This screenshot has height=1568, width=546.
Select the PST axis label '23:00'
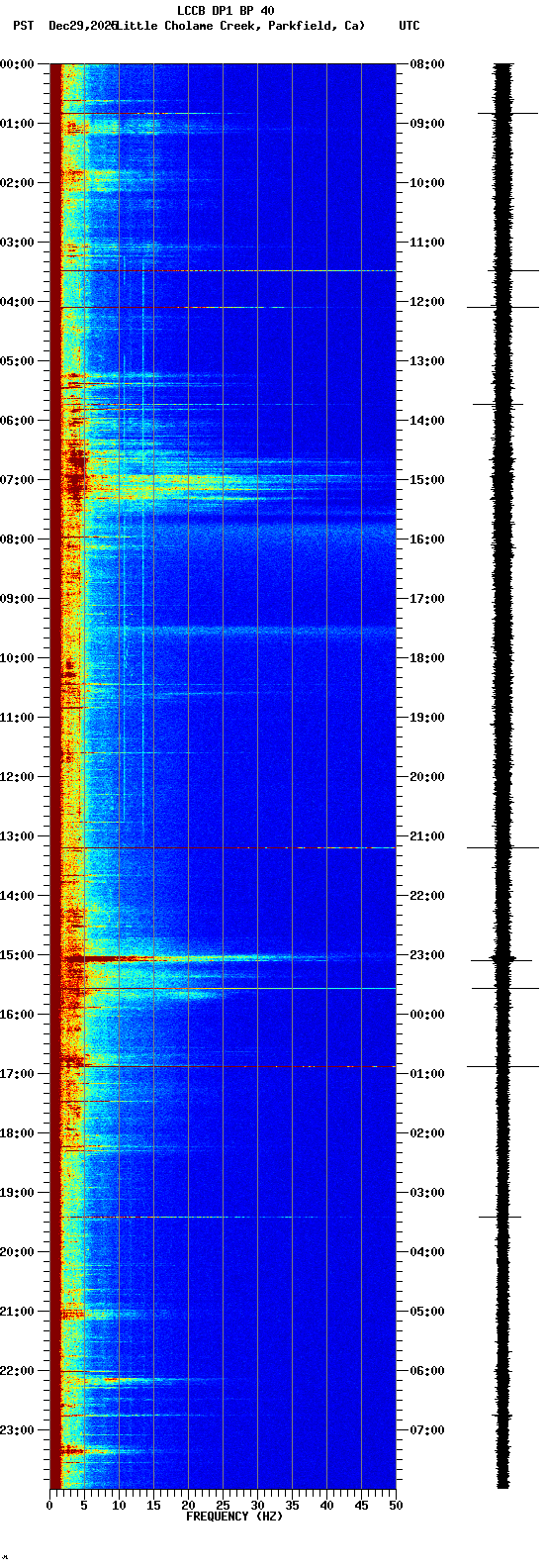click(x=17, y=1430)
